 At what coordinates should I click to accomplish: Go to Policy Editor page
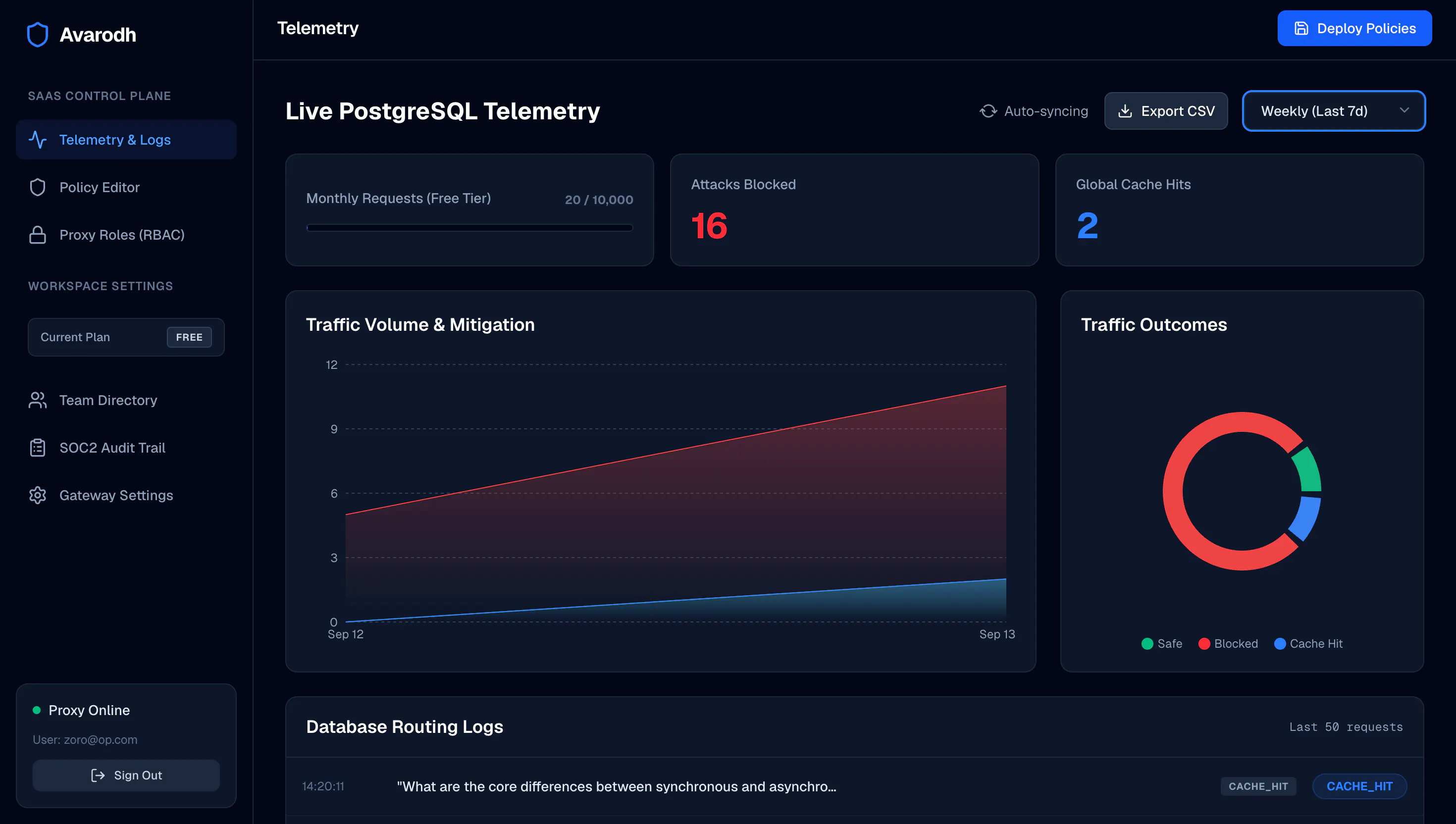coord(126,187)
